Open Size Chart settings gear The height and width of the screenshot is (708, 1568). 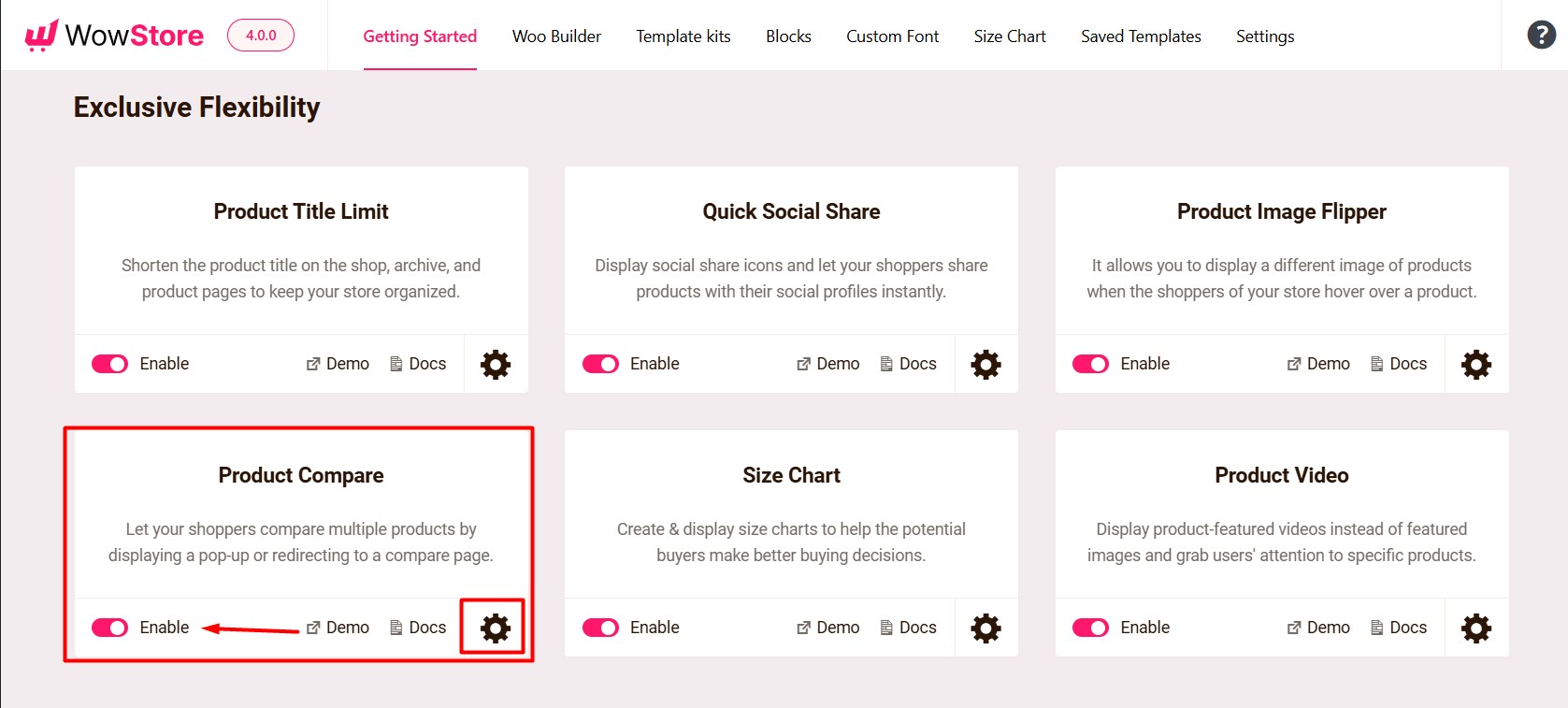[985, 628]
